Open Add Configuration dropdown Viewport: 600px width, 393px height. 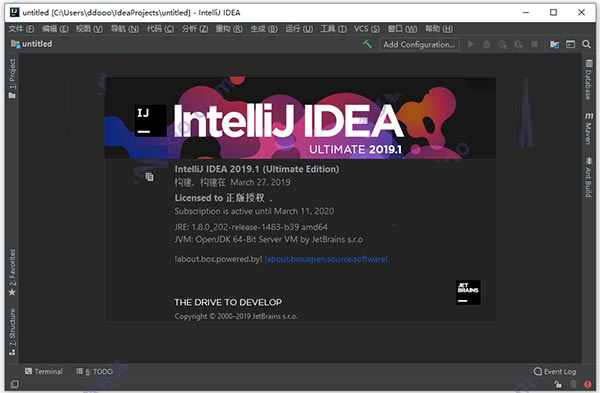[419, 44]
